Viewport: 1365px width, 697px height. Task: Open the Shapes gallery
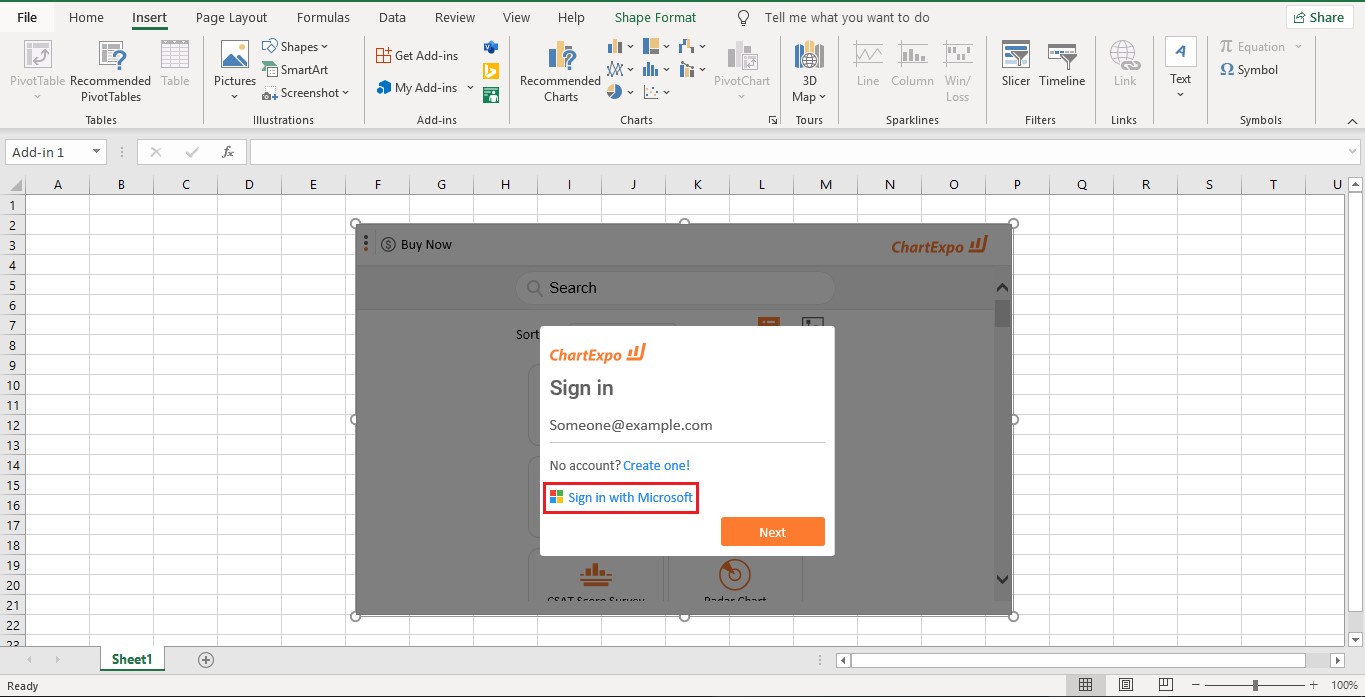[295, 46]
